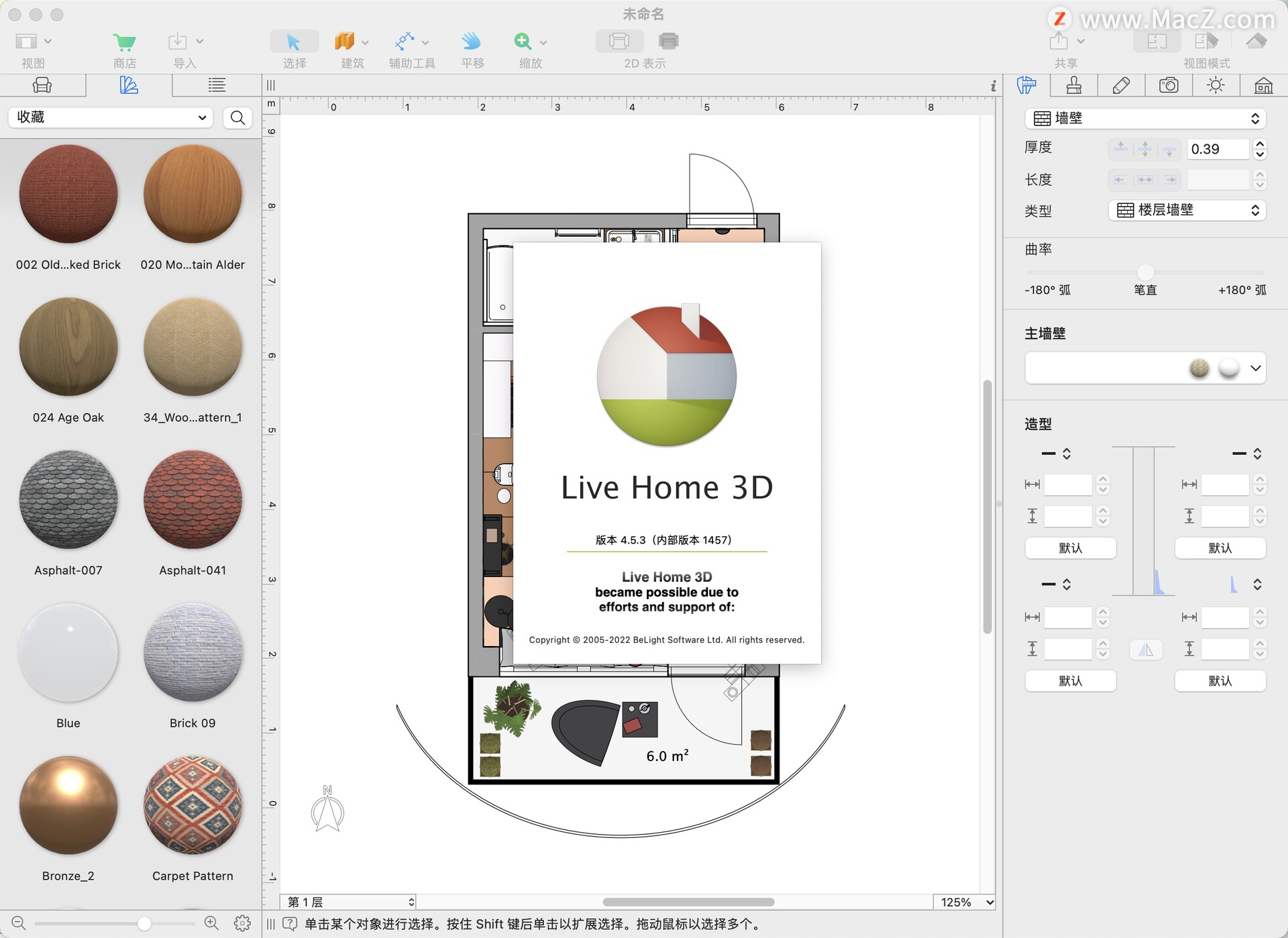This screenshot has width=1288, height=938.
Task: Open the furniture library tab
Action: tap(42, 85)
